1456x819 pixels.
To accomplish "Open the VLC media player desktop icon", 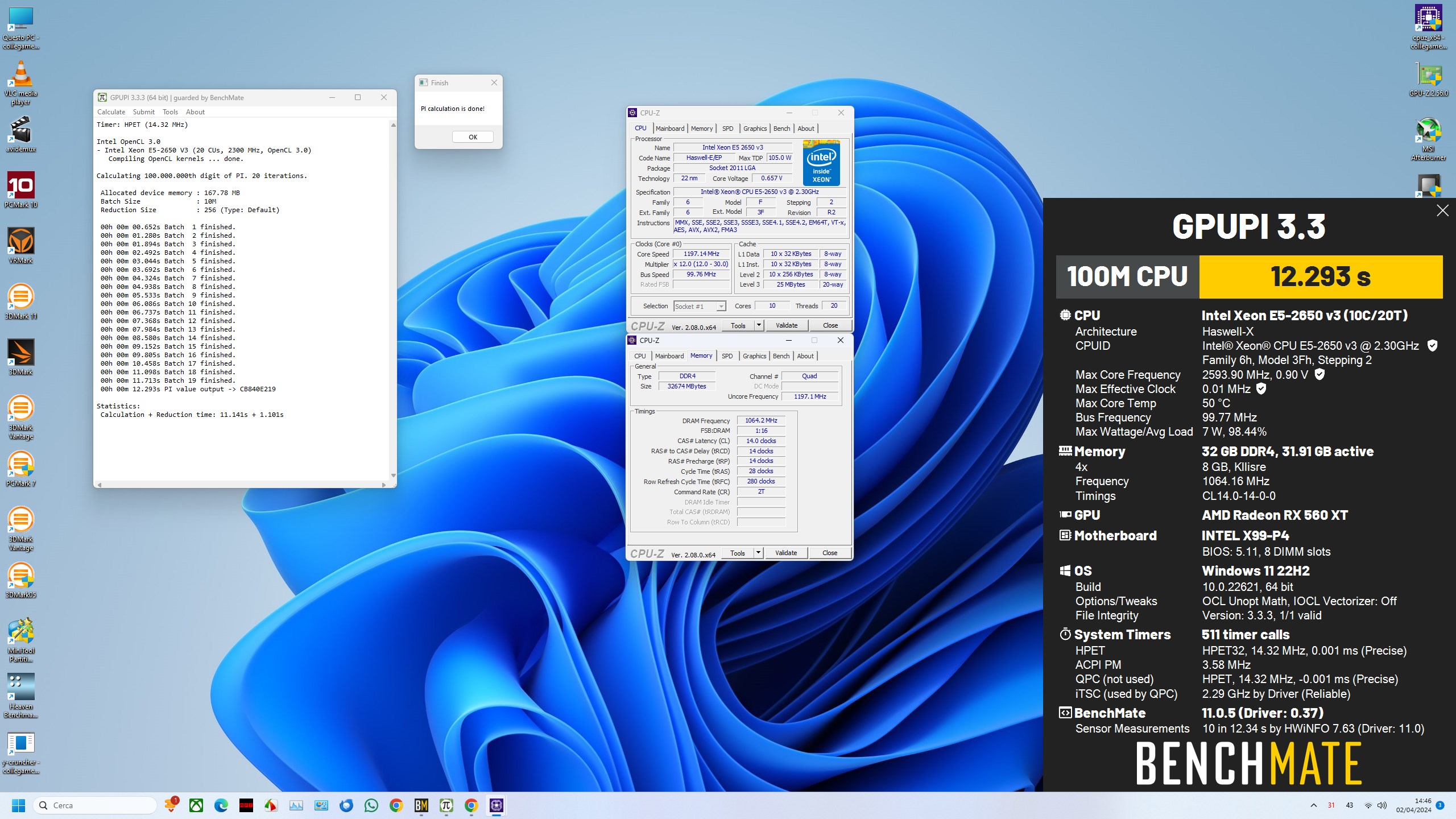I will click(x=20, y=83).
